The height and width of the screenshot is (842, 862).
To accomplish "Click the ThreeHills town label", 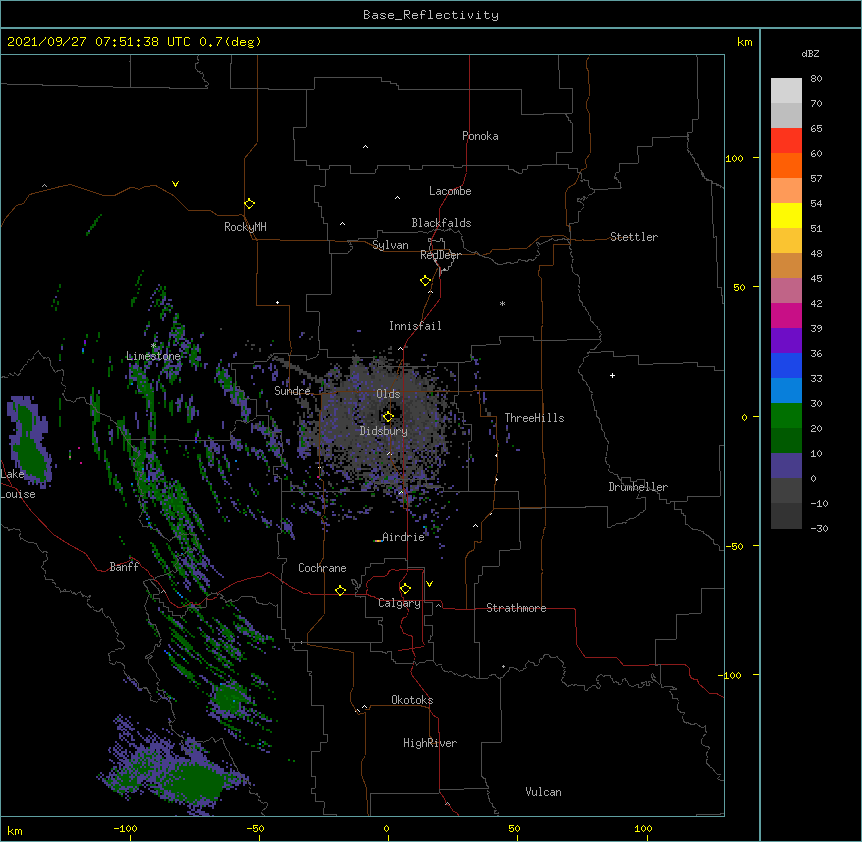I will click(534, 418).
